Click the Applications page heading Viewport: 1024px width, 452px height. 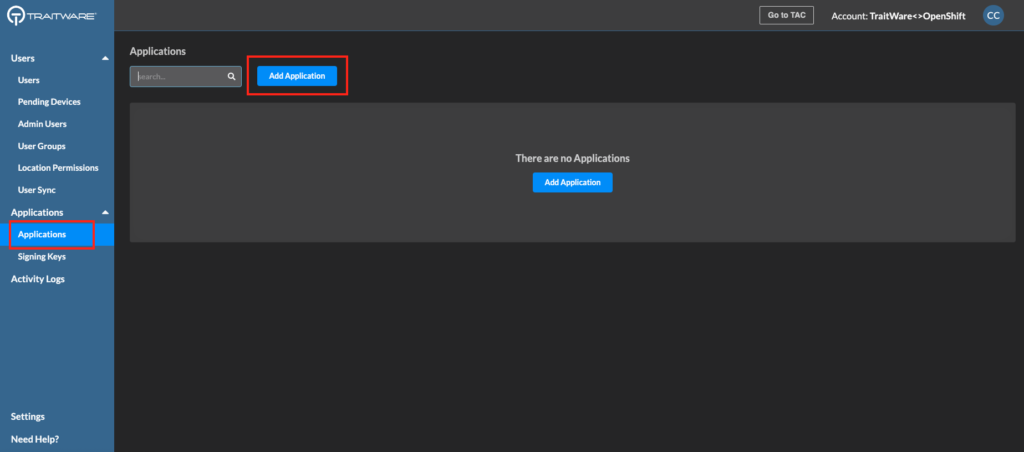point(157,51)
